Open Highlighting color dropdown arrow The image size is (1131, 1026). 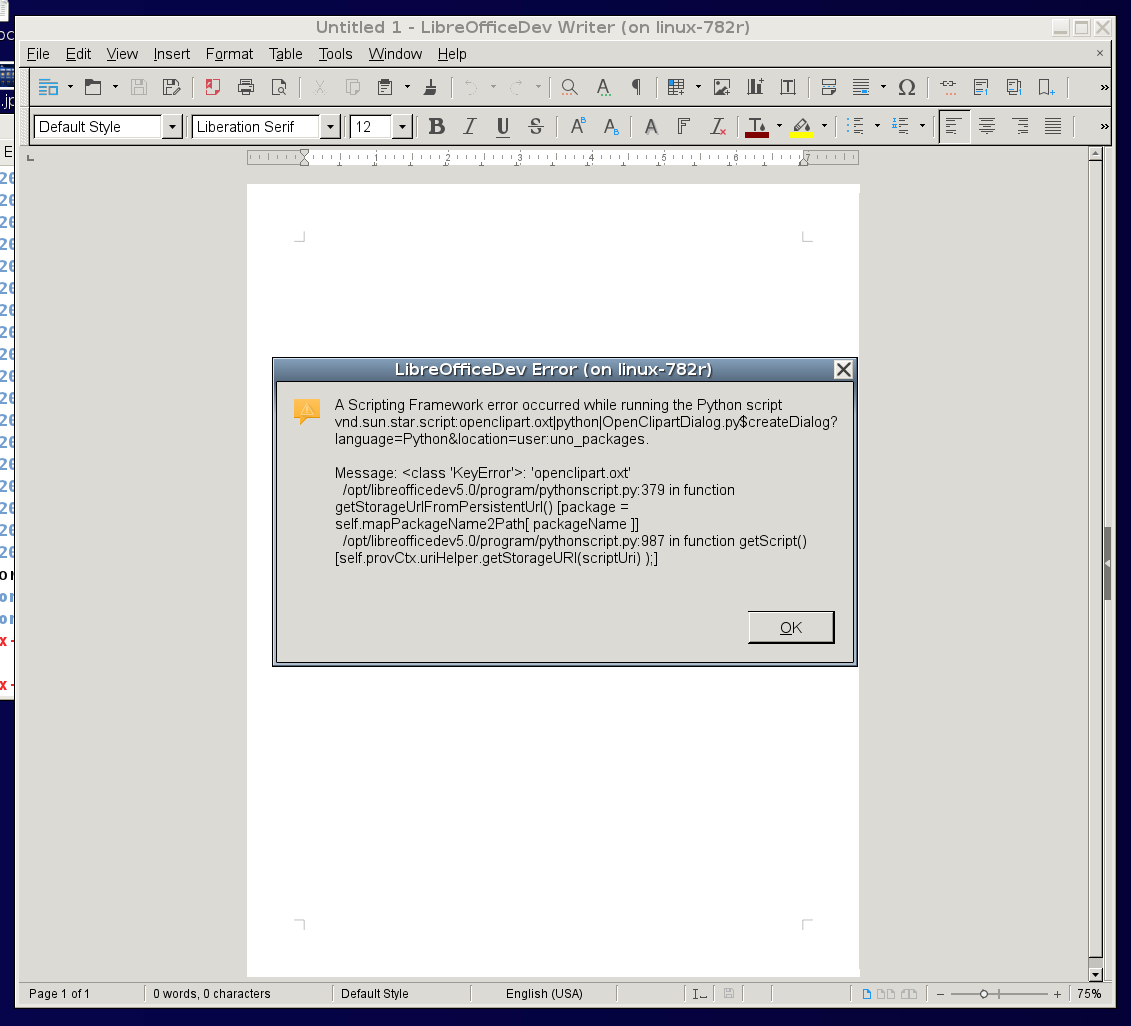click(824, 126)
